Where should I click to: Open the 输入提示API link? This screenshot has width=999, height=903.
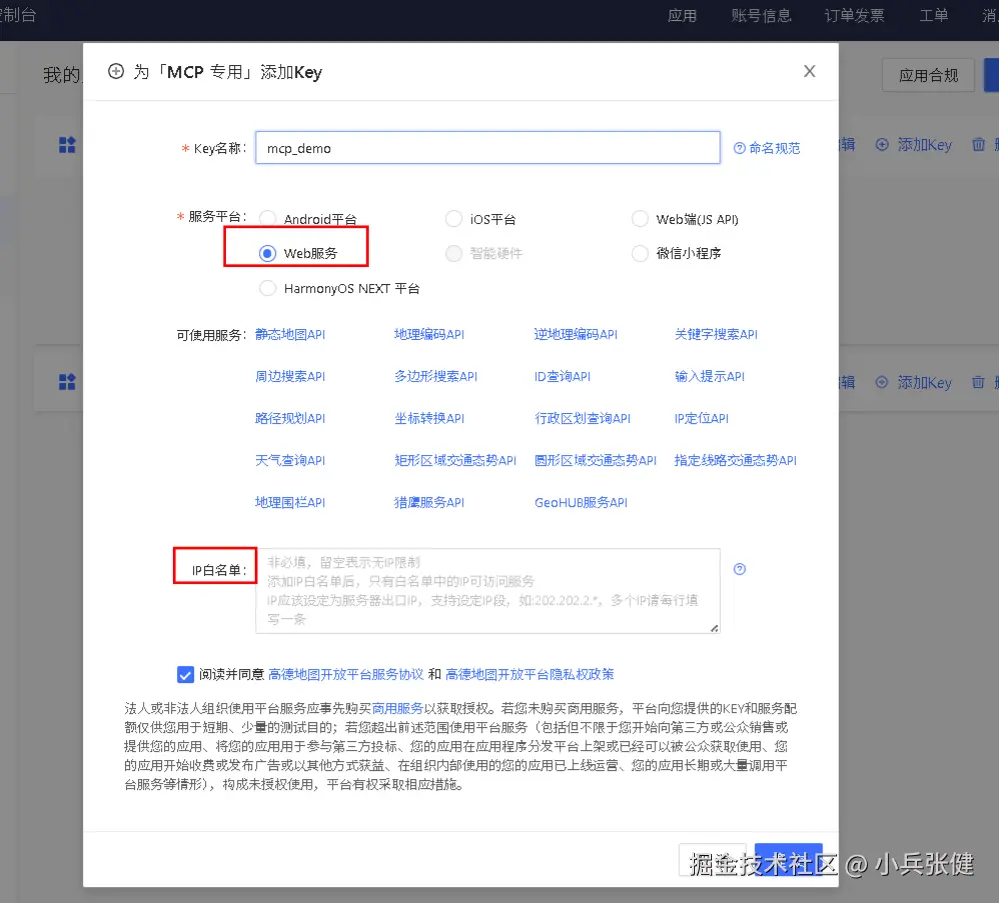(x=710, y=377)
